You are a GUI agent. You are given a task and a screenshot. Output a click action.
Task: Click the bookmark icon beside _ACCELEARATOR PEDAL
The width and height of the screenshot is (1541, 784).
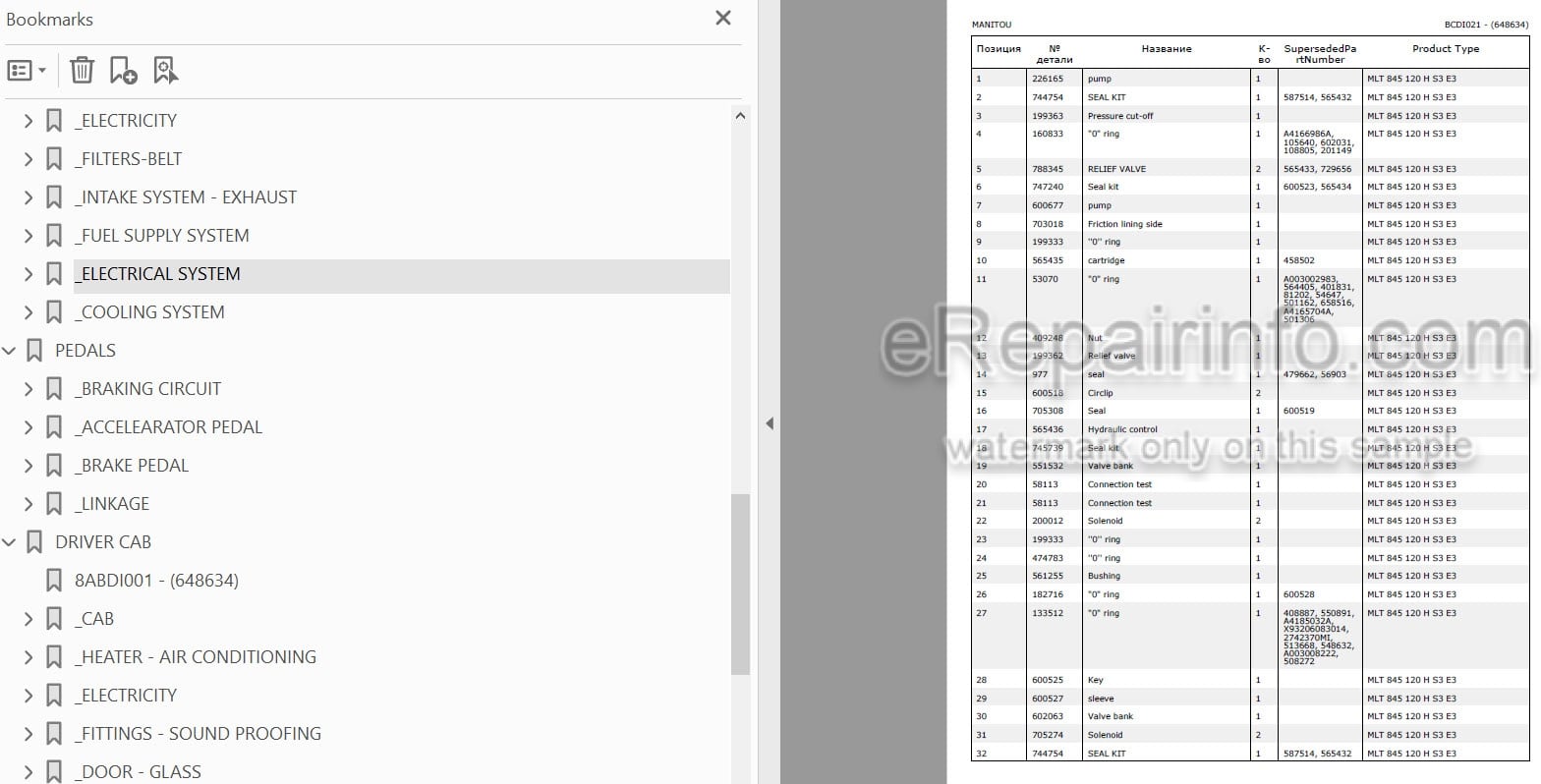tap(54, 427)
